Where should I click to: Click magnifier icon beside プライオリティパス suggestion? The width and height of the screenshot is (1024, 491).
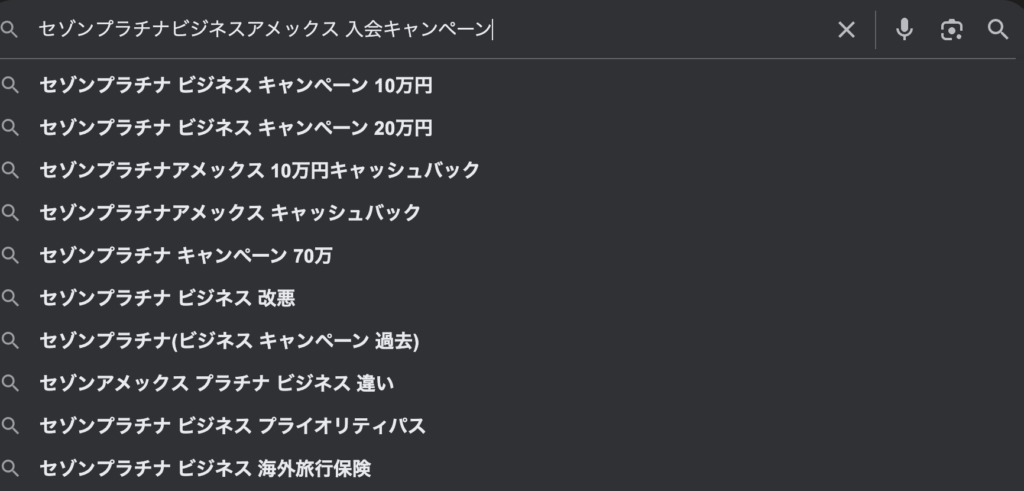[11, 426]
